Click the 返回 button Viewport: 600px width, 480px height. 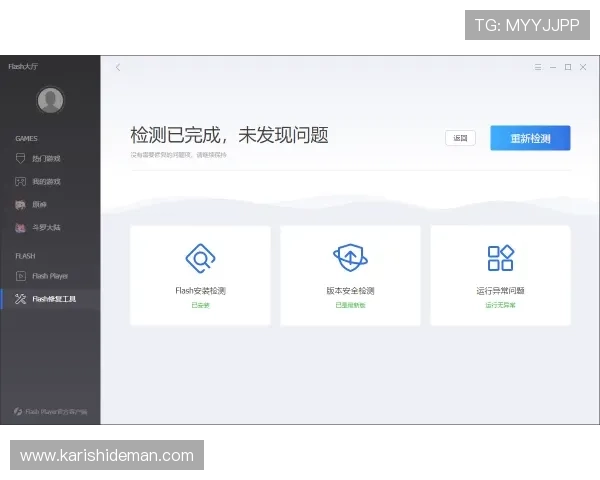click(x=460, y=138)
